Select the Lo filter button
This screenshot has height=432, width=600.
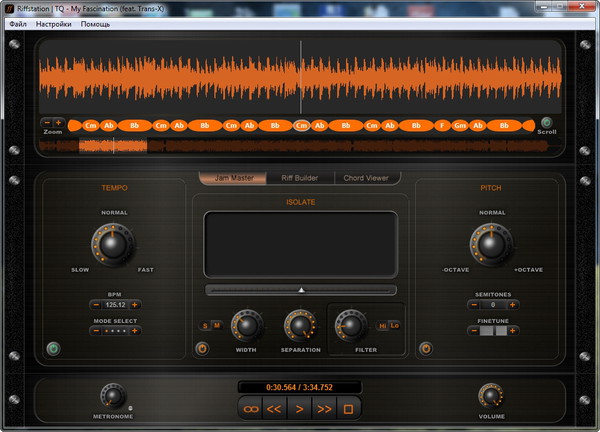pyautogui.click(x=395, y=326)
